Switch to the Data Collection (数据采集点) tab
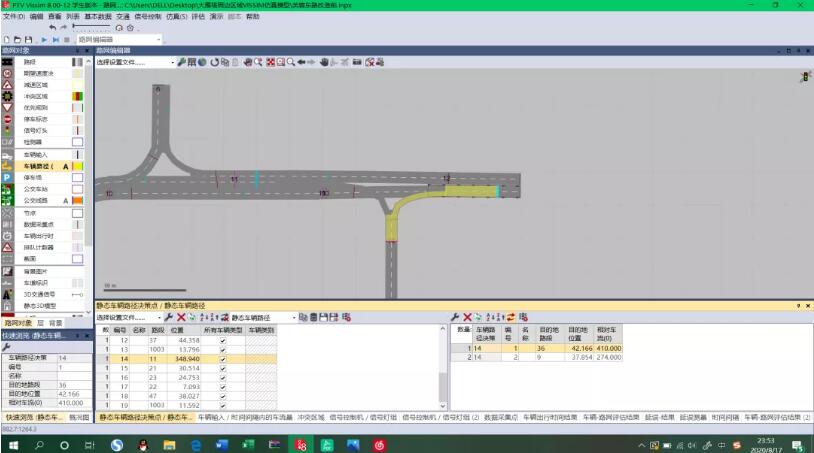814x453 pixels. point(501,417)
